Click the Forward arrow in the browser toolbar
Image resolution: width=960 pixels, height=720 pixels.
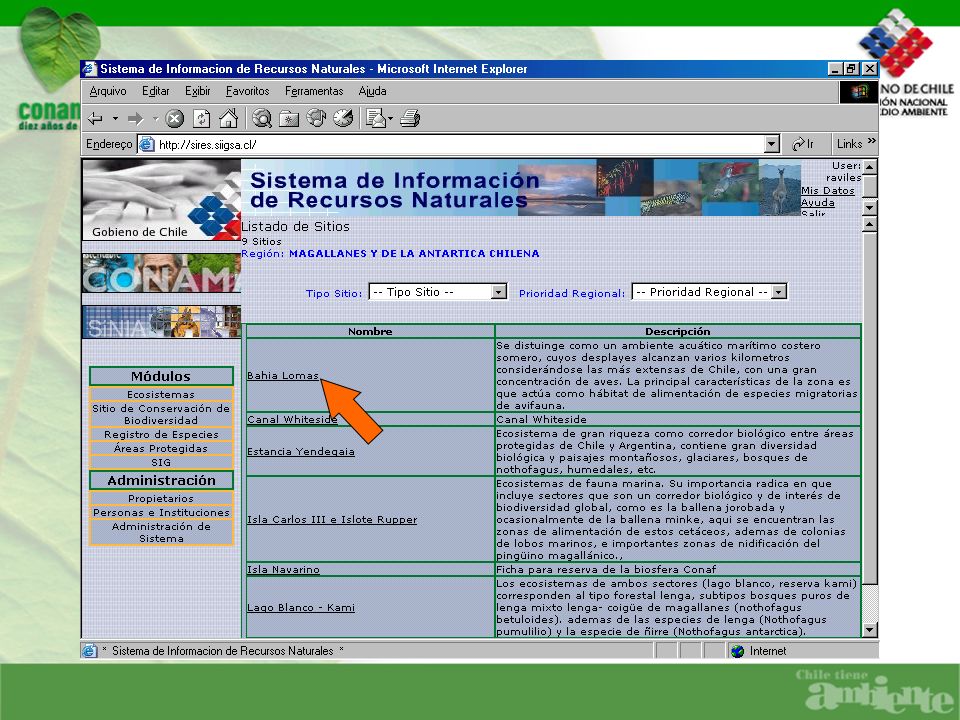(x=136, y=118)
